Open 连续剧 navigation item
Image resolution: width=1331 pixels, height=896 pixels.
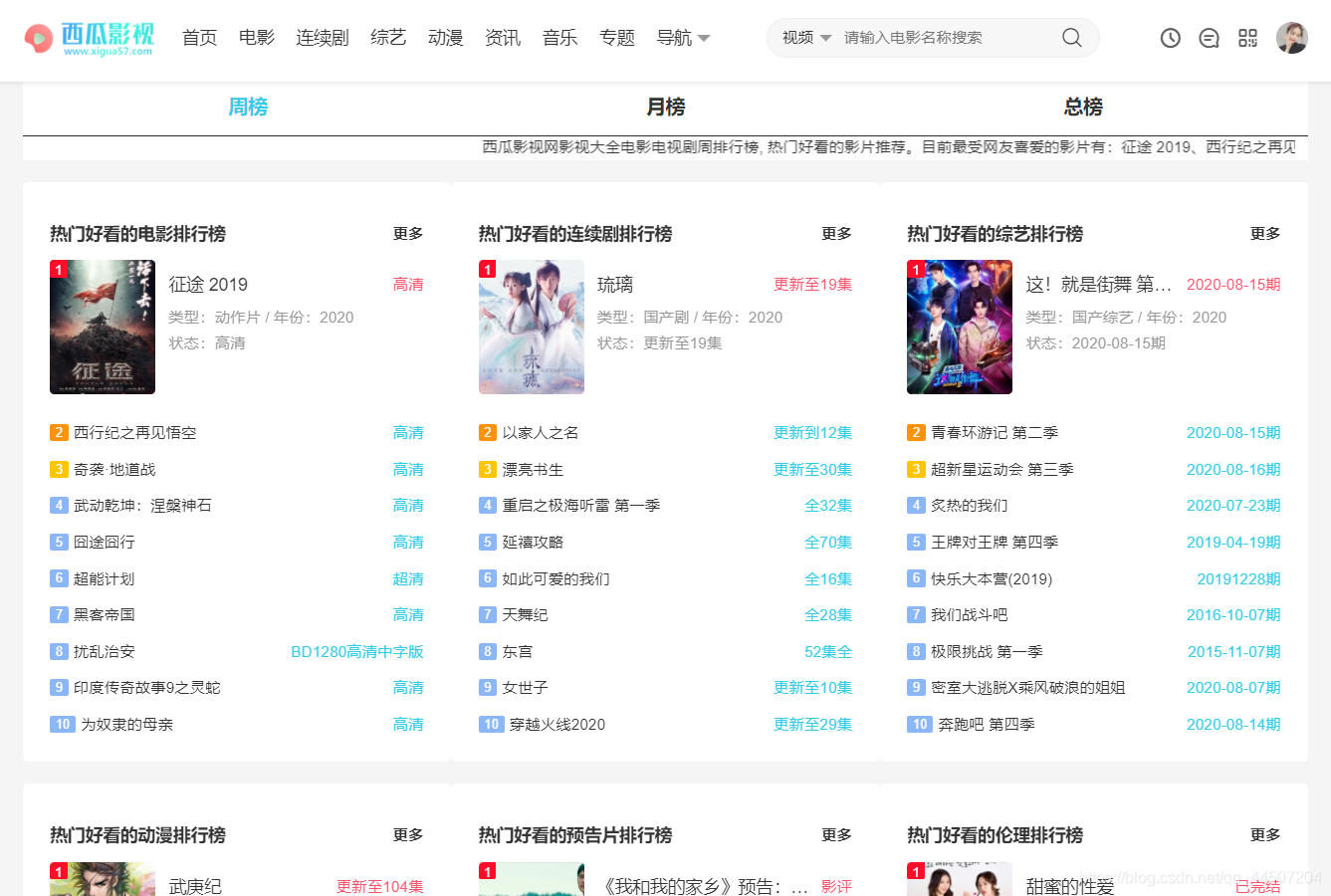click(323, 38)
